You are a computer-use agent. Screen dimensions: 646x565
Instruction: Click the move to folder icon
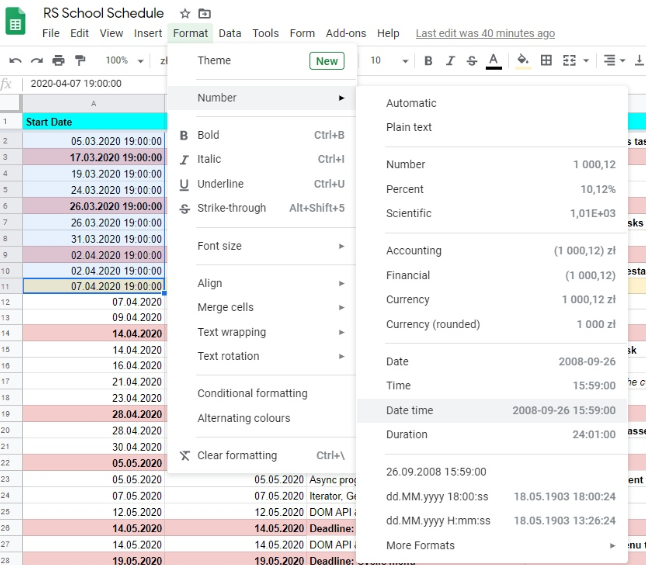204,14
